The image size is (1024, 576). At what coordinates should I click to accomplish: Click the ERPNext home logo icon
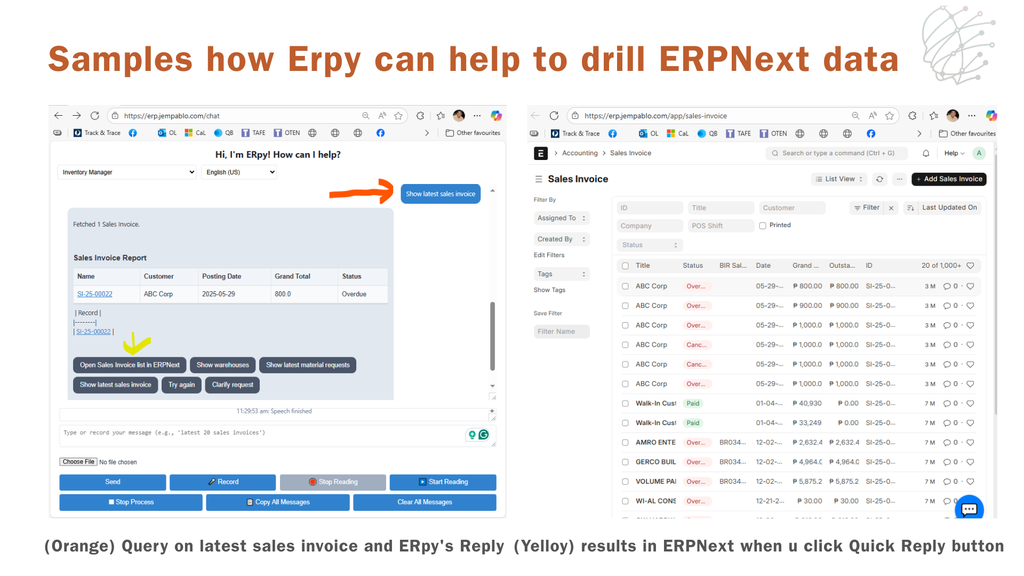pyautogui.click(x=541, y=153)
